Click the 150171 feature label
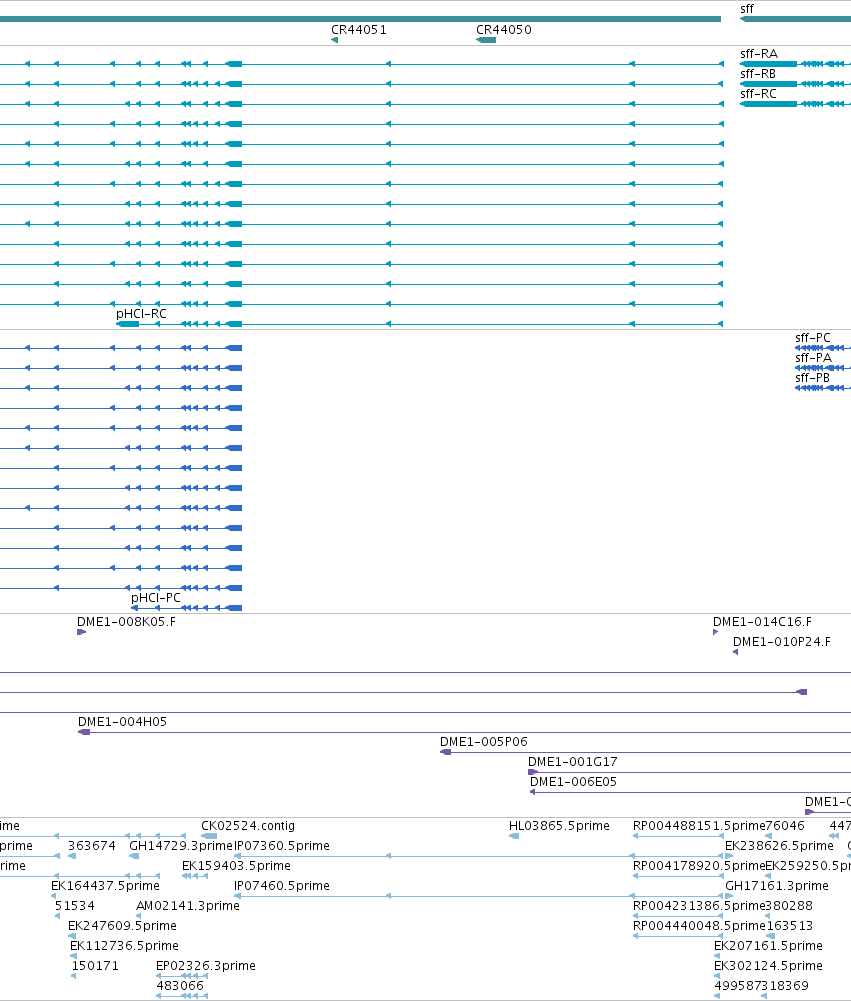Image resolution: width=851 pixels, height=1001 pixels. coord(95,966)
